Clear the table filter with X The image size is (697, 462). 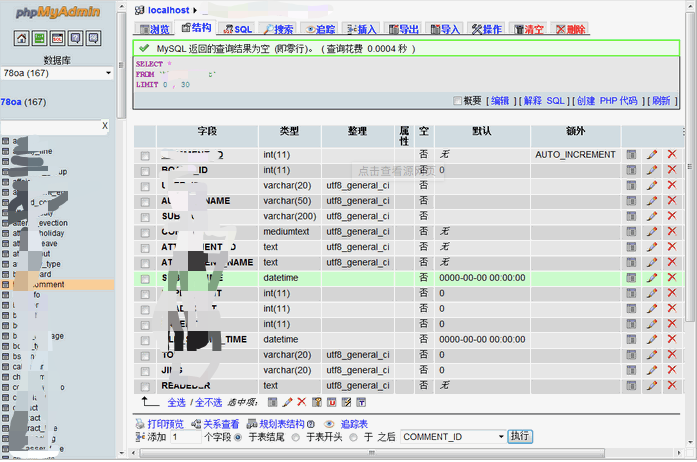105,126
